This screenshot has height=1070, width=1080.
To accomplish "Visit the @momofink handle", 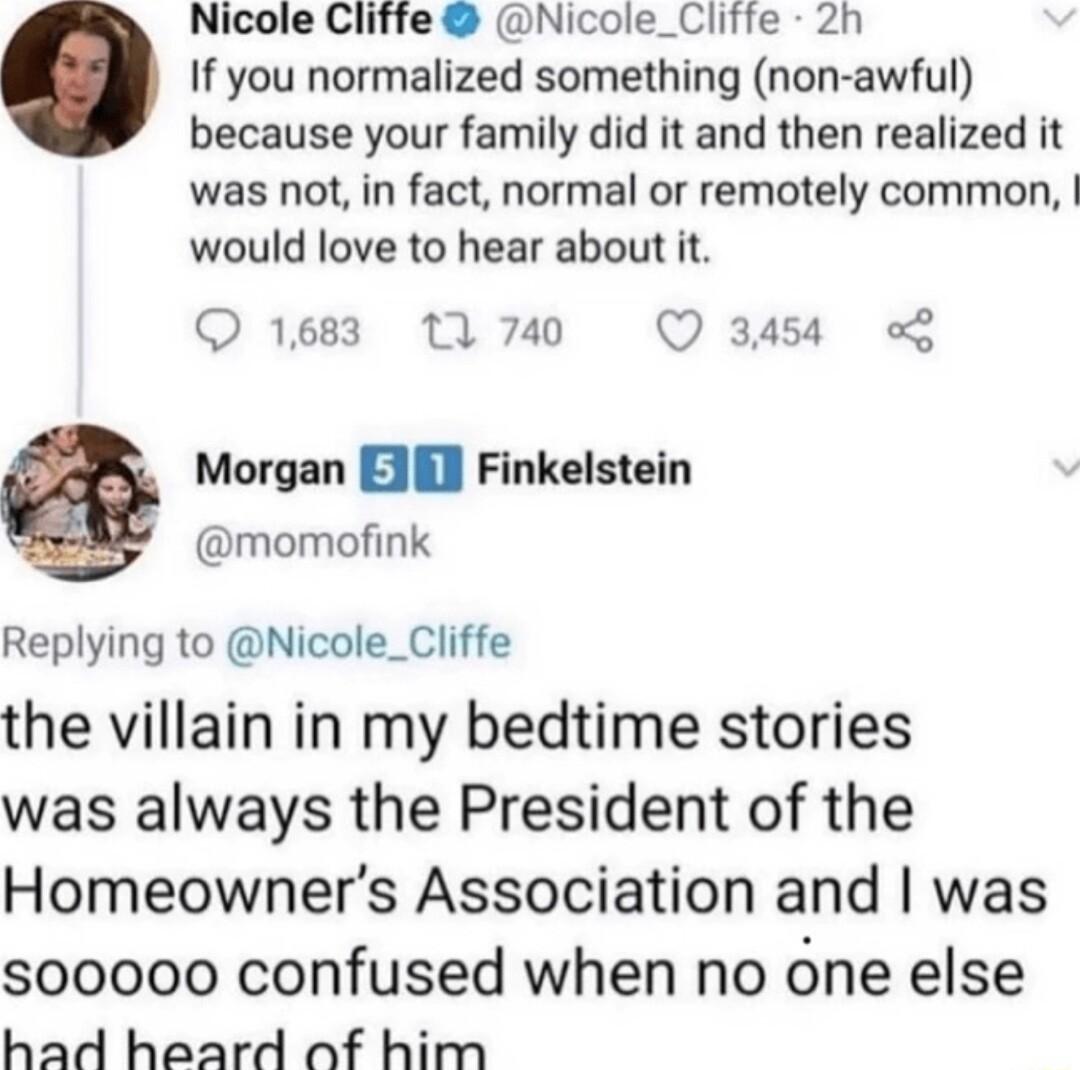I will pyautogui.click(x=312, y=541).
